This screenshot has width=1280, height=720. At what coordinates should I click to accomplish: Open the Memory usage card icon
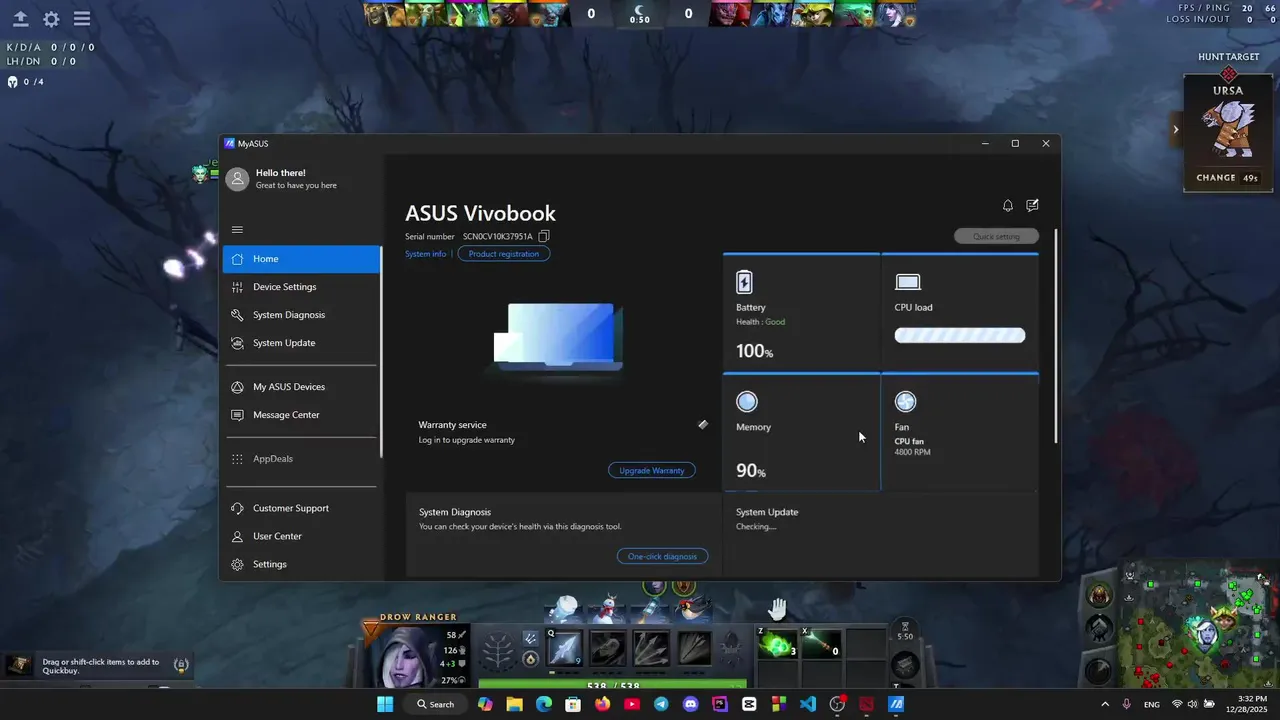[747, 402]
